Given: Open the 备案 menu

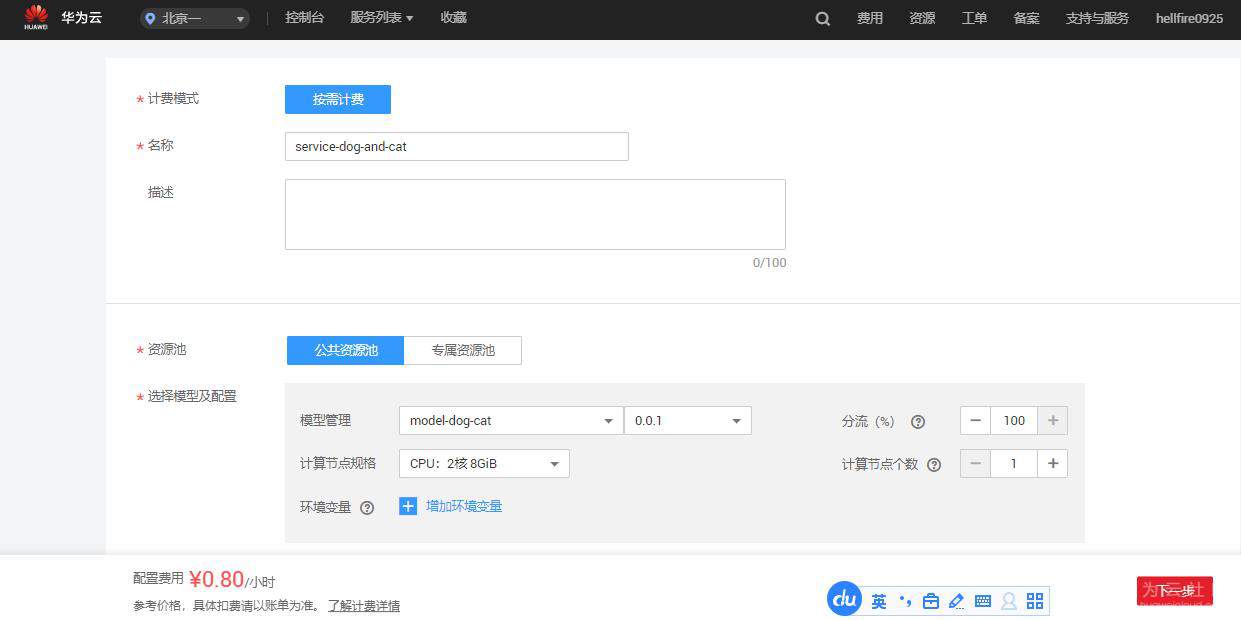Looking at the screenshot, I should [1026, 18].
